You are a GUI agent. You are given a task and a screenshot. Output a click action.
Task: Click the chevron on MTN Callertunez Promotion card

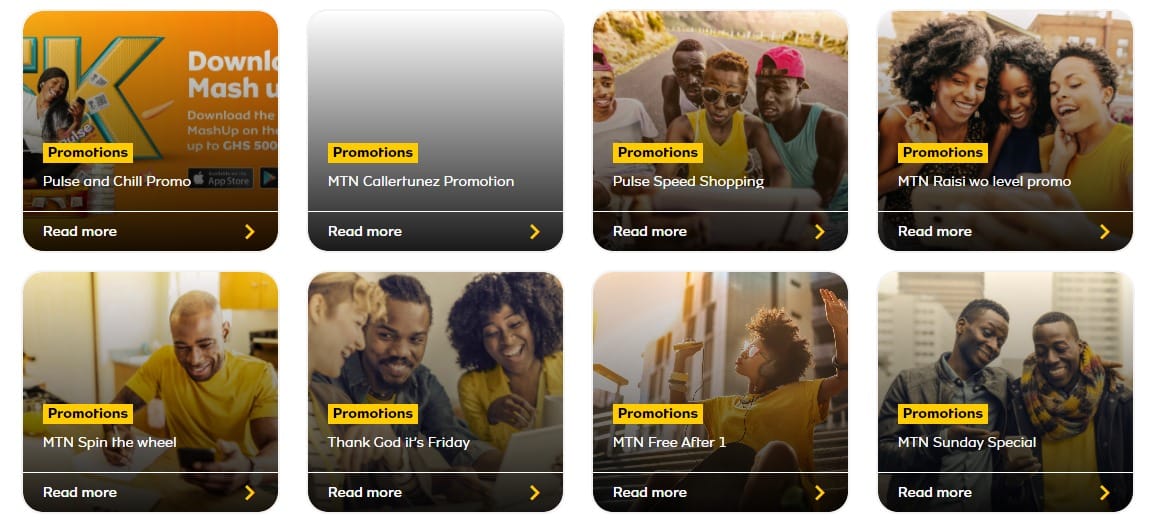534,232
